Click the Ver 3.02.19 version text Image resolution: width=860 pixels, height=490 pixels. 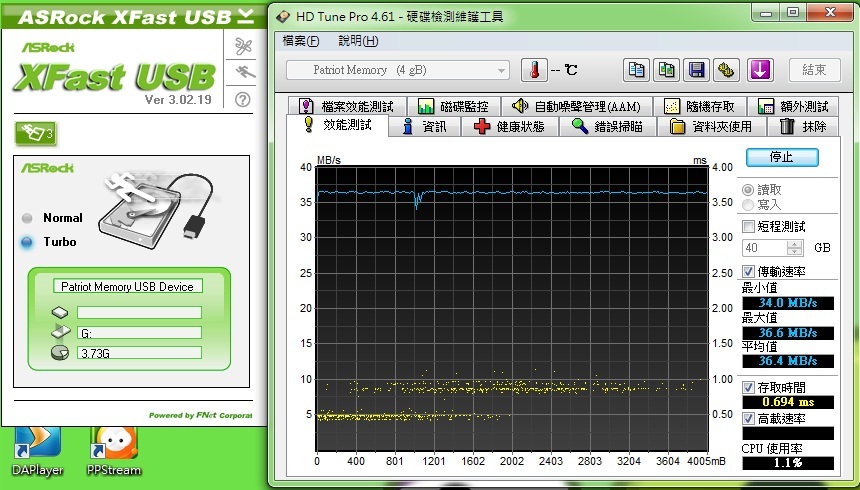178,100
